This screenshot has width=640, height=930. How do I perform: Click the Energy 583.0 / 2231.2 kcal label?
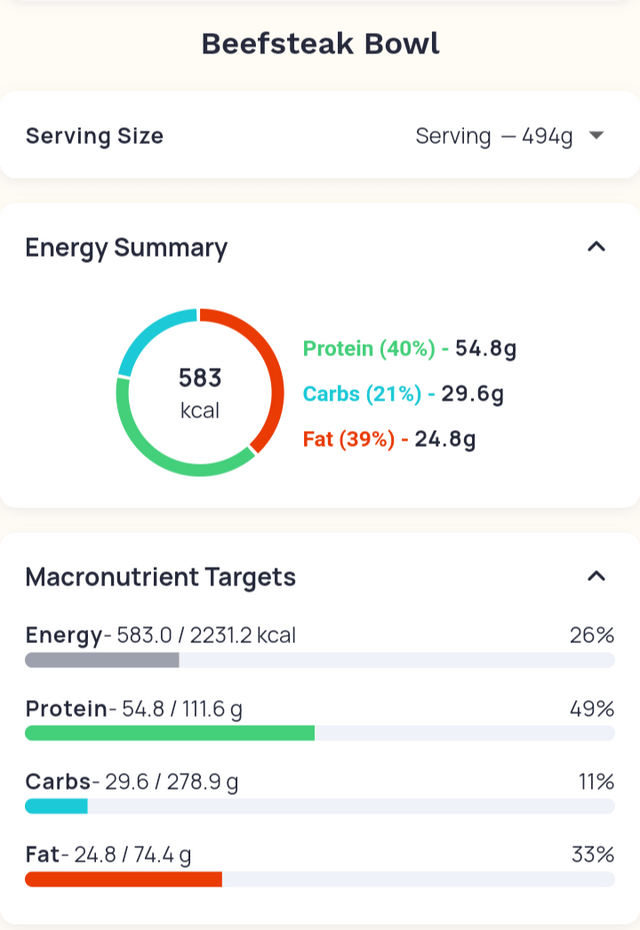click(x=160, y=635)
